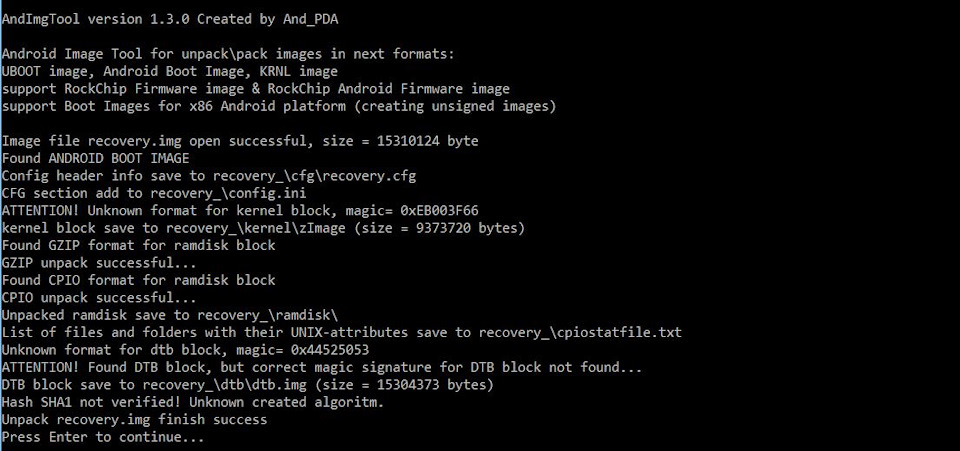Click the dtb.img block save line
The width and height of the screenshot is (960, 451).
[x=247, y=385]
